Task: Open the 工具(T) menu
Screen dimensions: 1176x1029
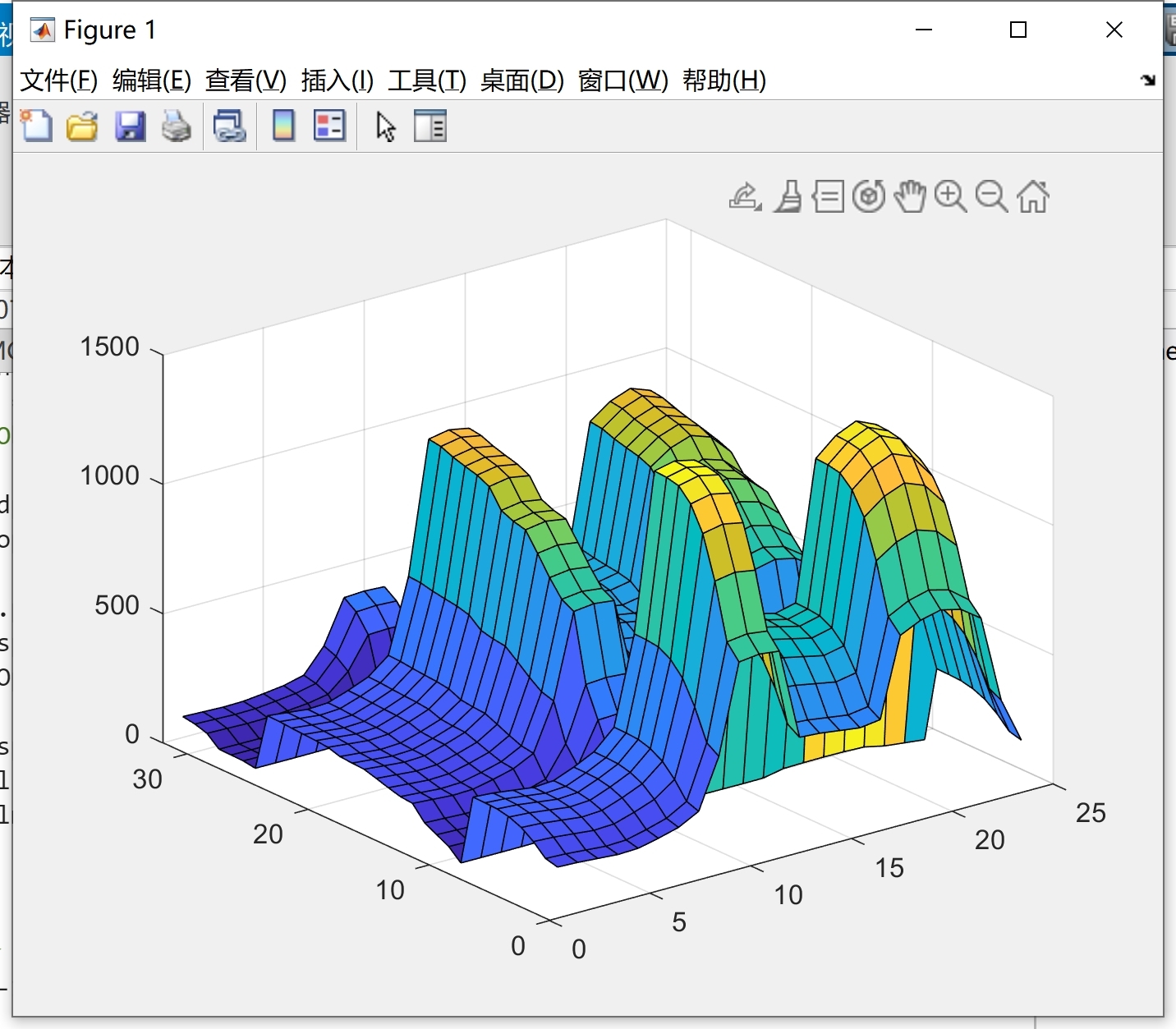Action: click(x=427, y=80)
